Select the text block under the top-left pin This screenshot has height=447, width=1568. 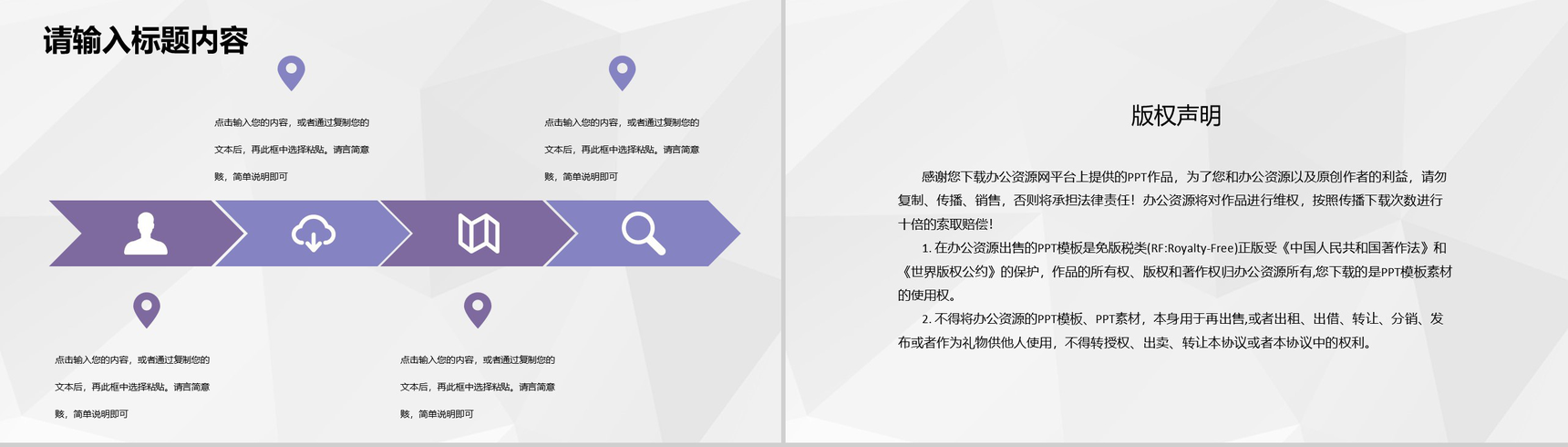[292, 150]
